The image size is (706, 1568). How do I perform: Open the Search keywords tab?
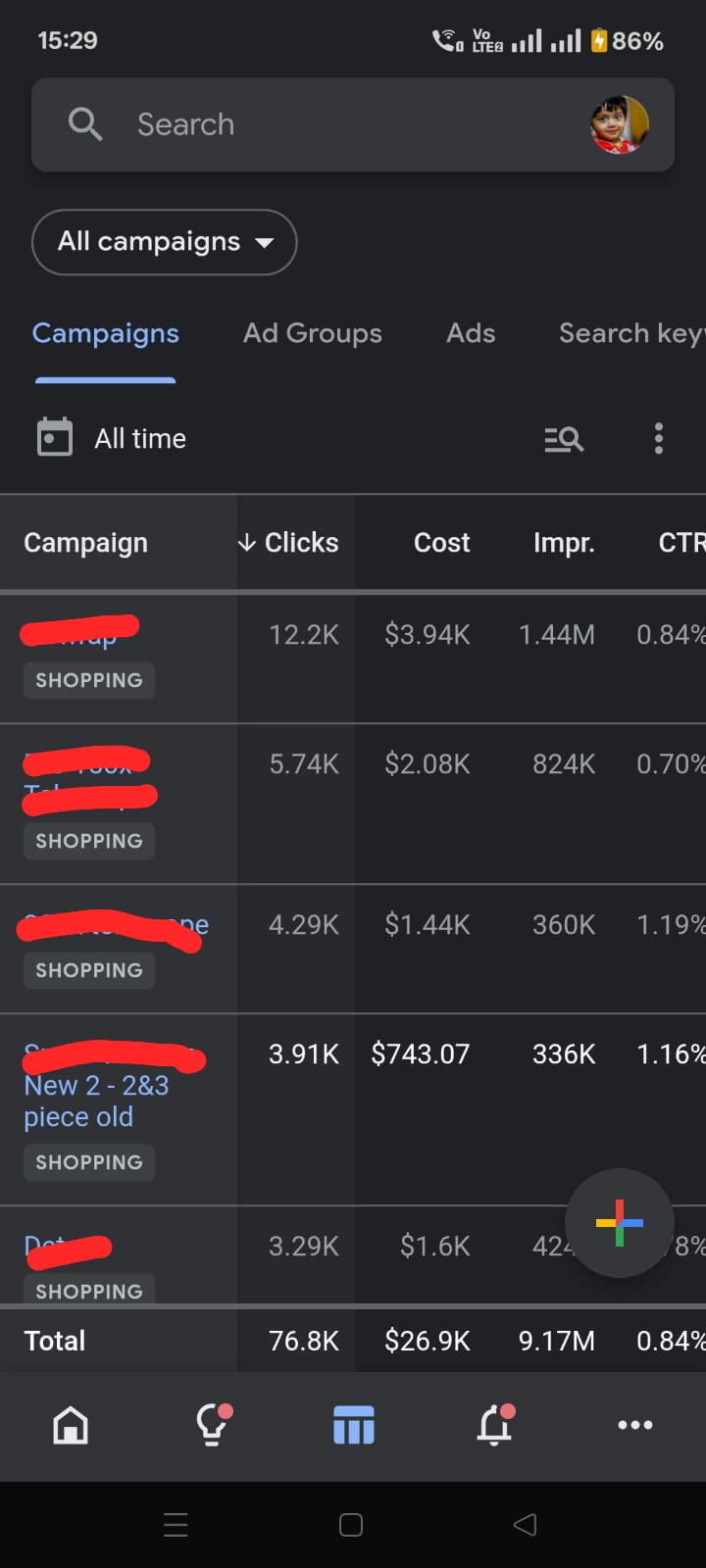click(x=630, y=333)
